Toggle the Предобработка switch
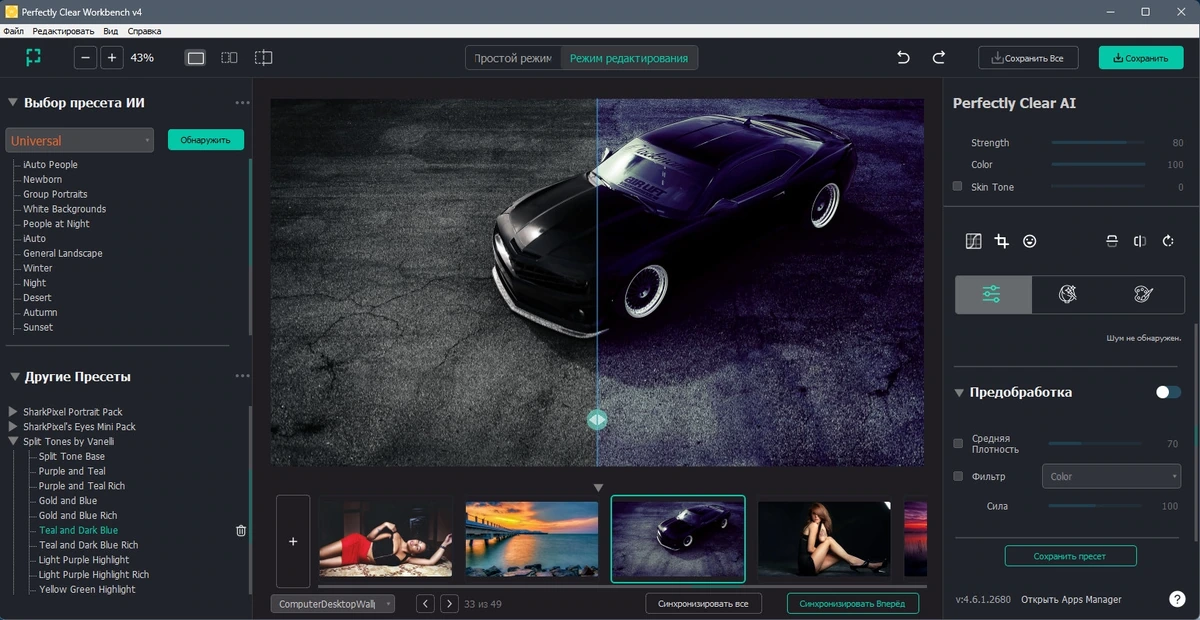Image resolution: width=1200 pixels, height=620 pixels. point(1168,392)
